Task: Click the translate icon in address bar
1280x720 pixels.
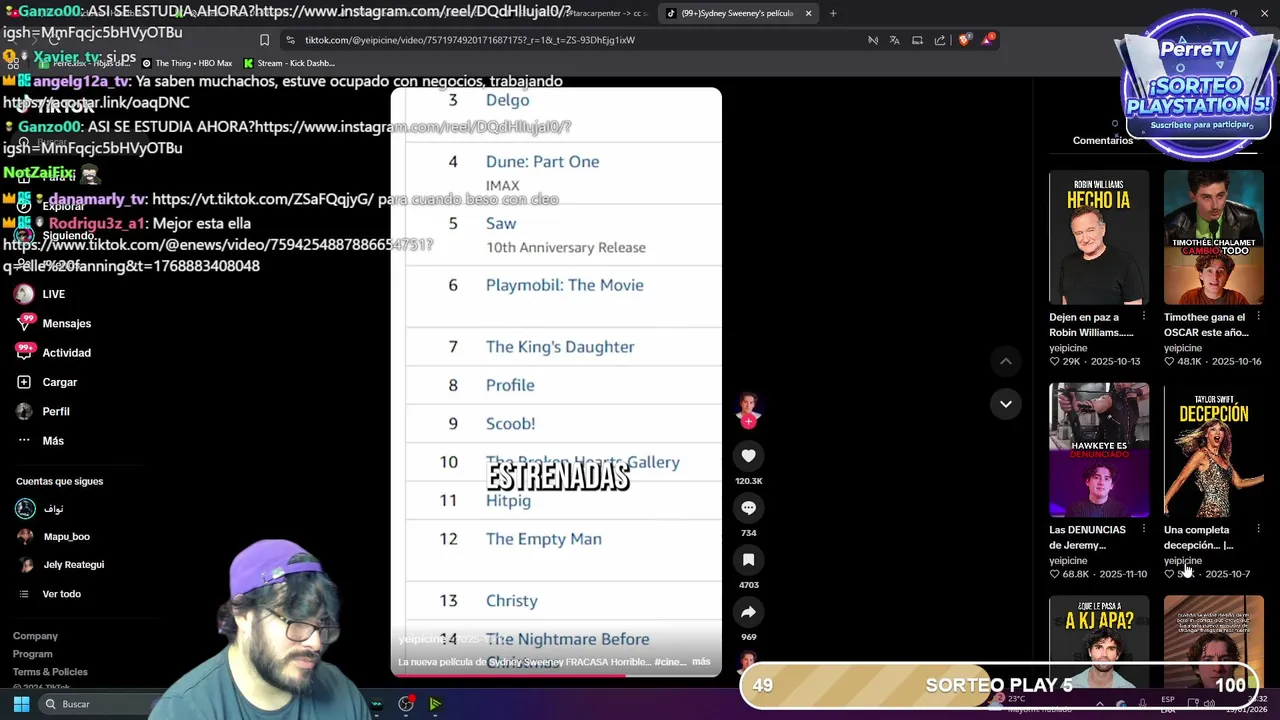Action: pos(894,40)
